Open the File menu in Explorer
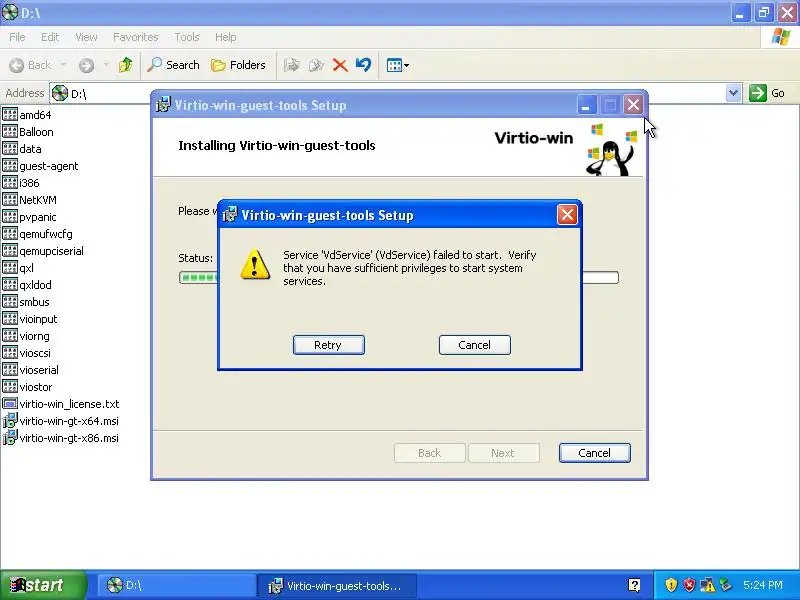 click(x=17, y=37)
